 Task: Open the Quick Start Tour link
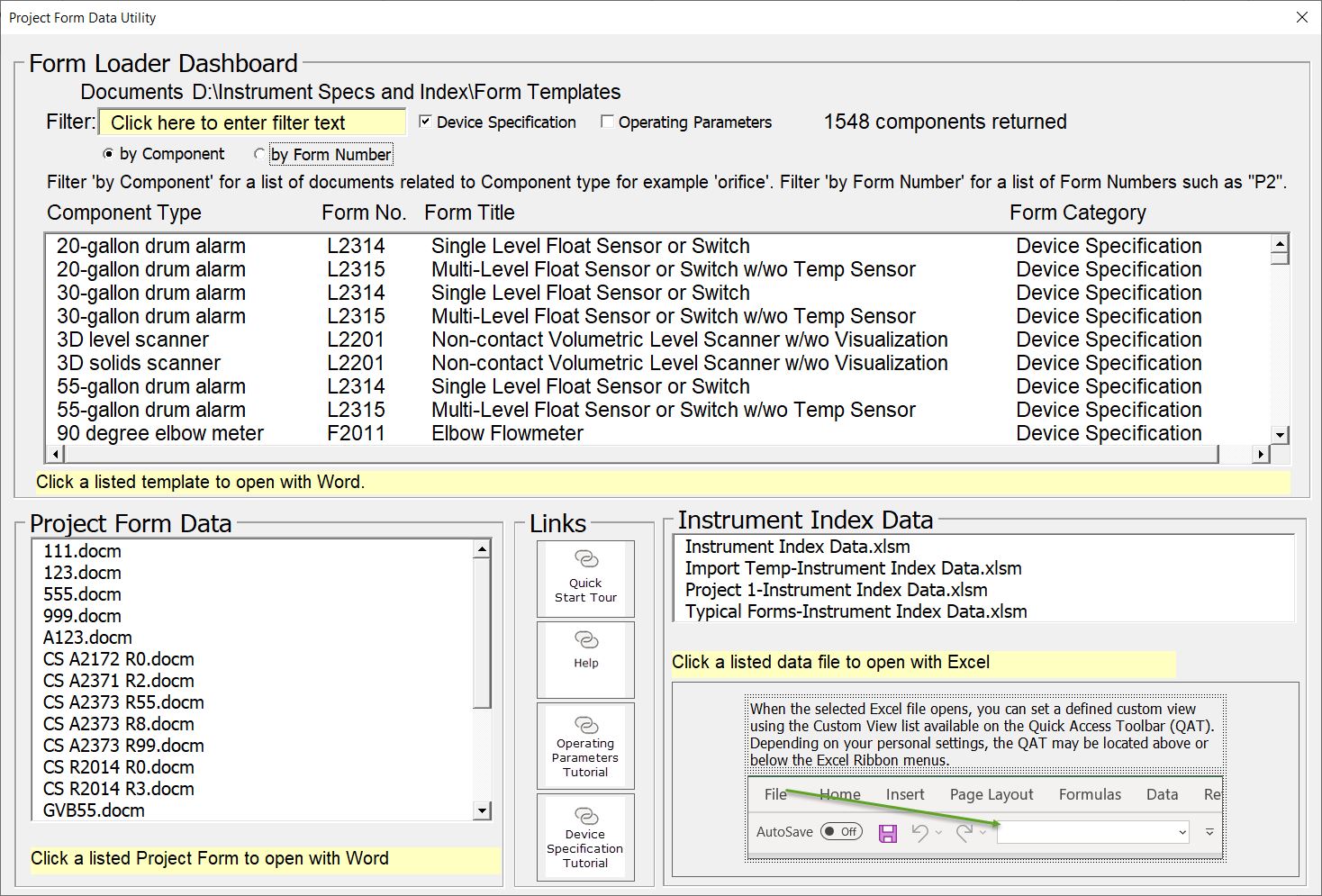[x=585, y=578]
